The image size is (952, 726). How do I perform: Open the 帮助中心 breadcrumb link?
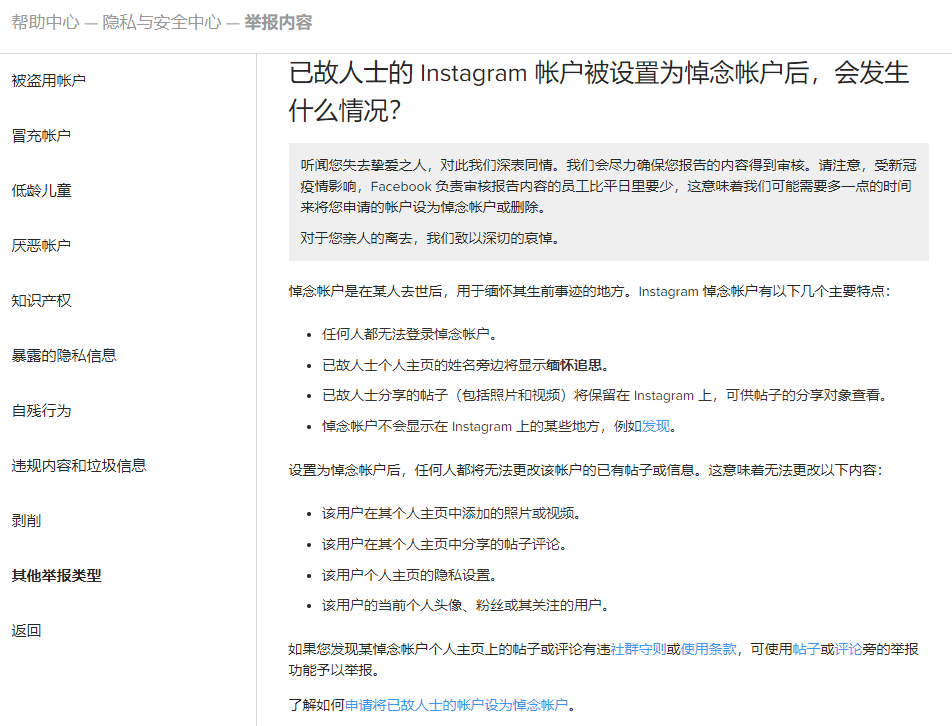click(x=46, y=22)
